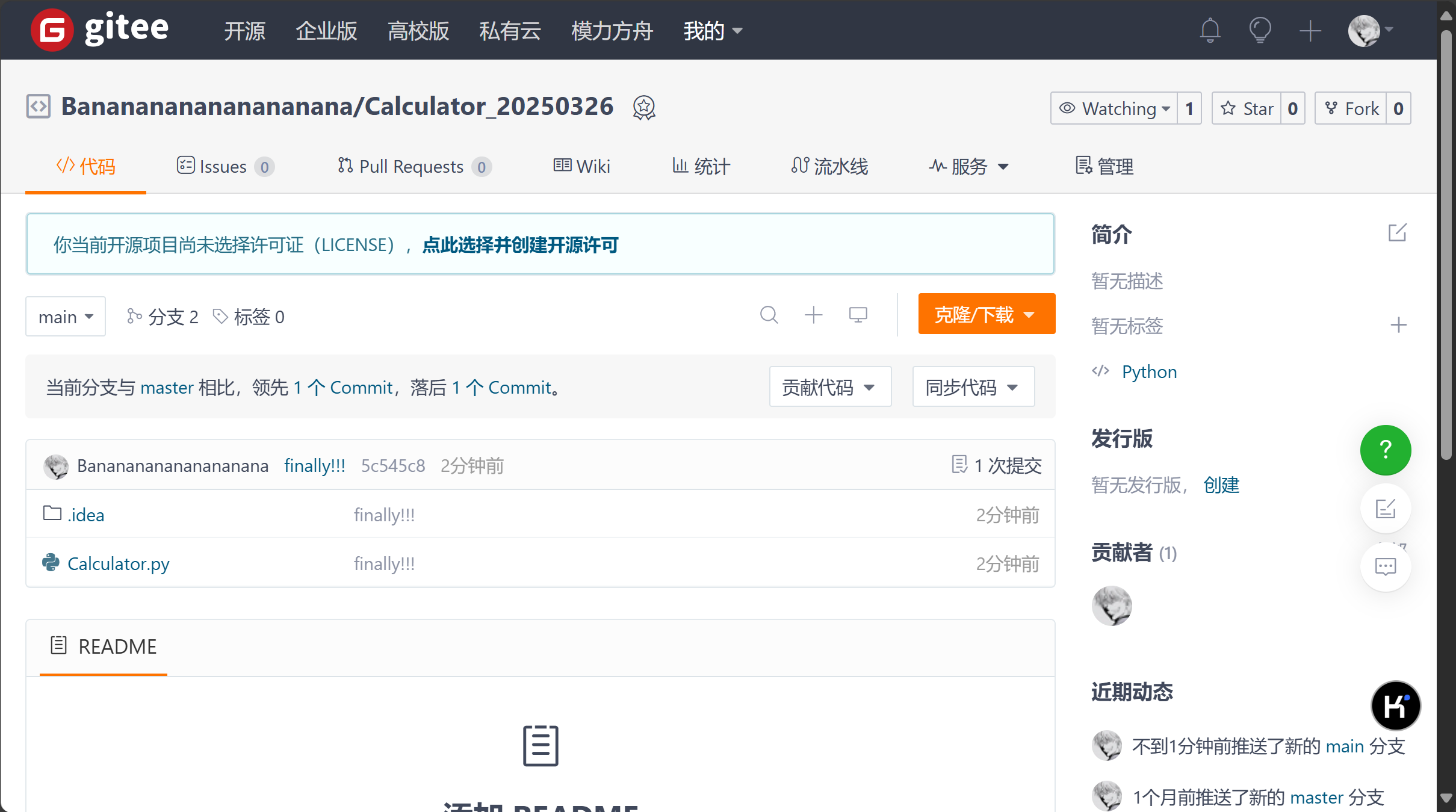The height and width of the screenshot is (812, 1456).
Task: Click the repository badge medal icon
Action: point(643,108)
